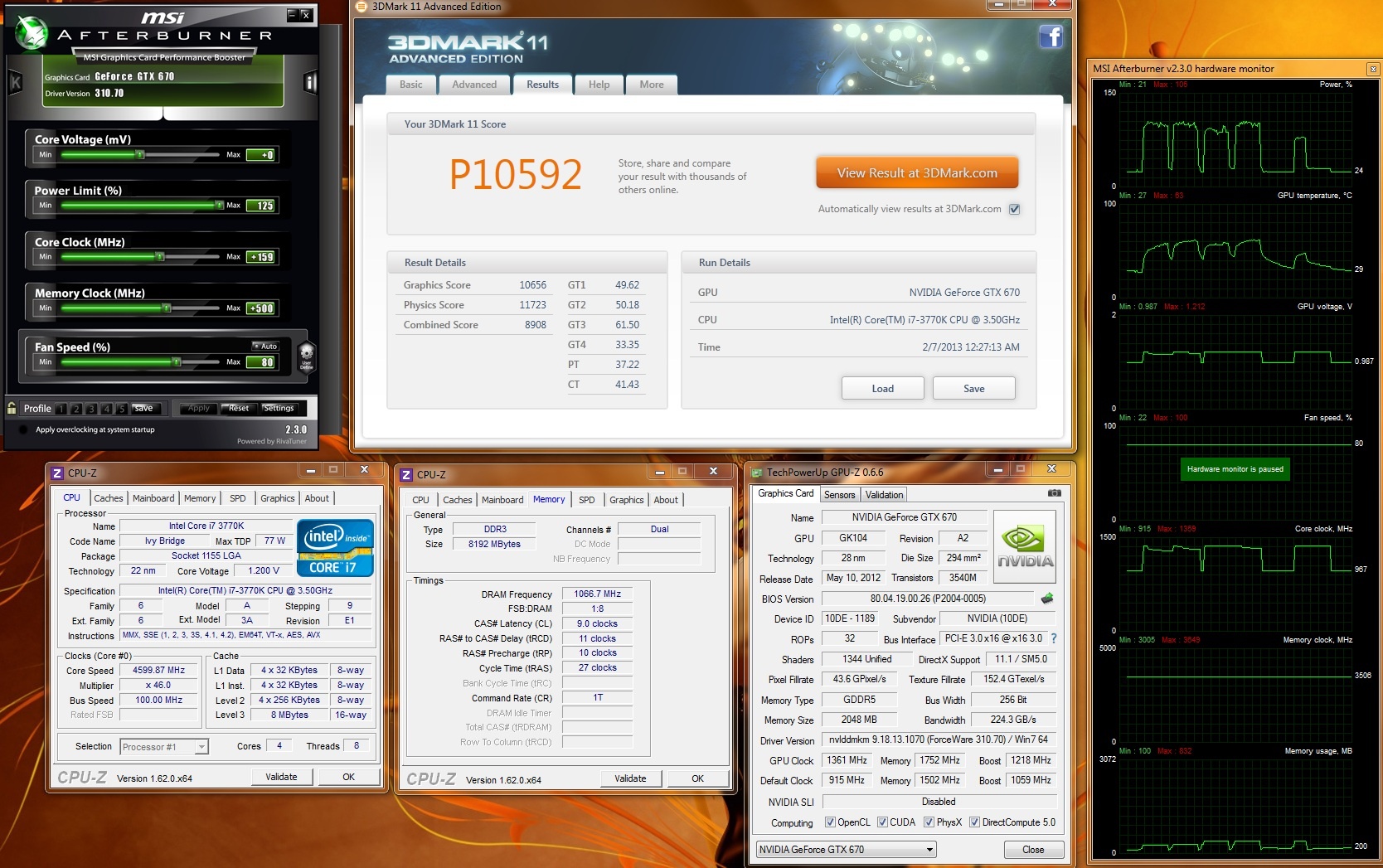Open the More tab in 3DMark
Screen dimensions: 1383x868
(x=652, y=85)
